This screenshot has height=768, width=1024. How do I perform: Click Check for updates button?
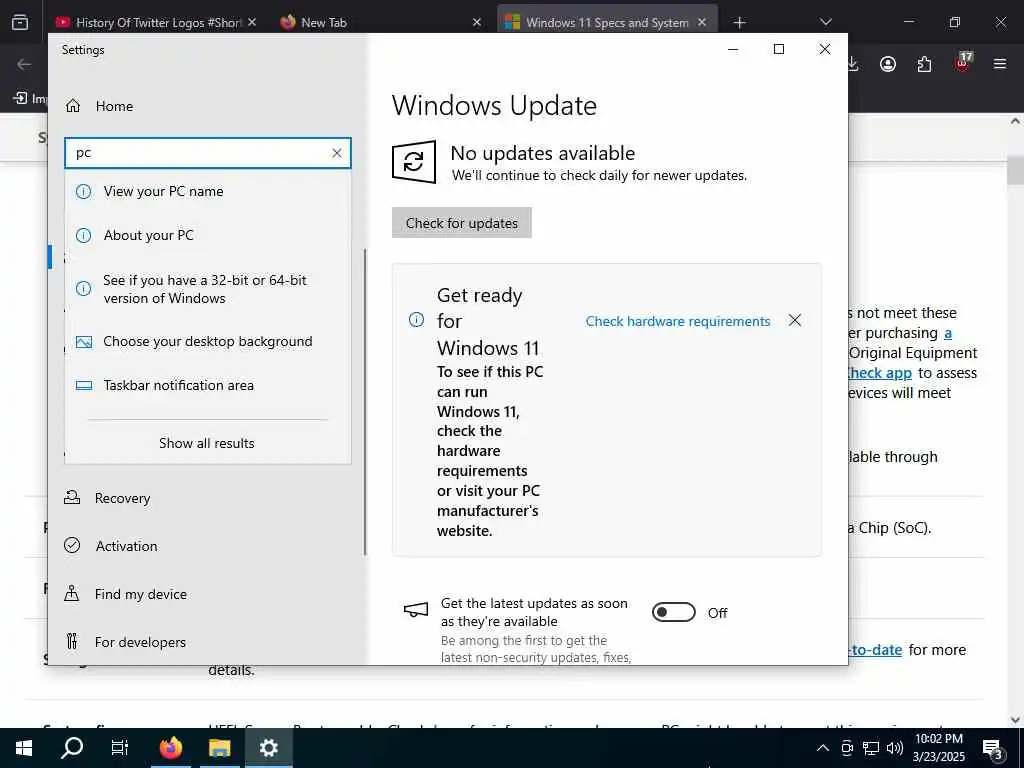pos(462,223)
